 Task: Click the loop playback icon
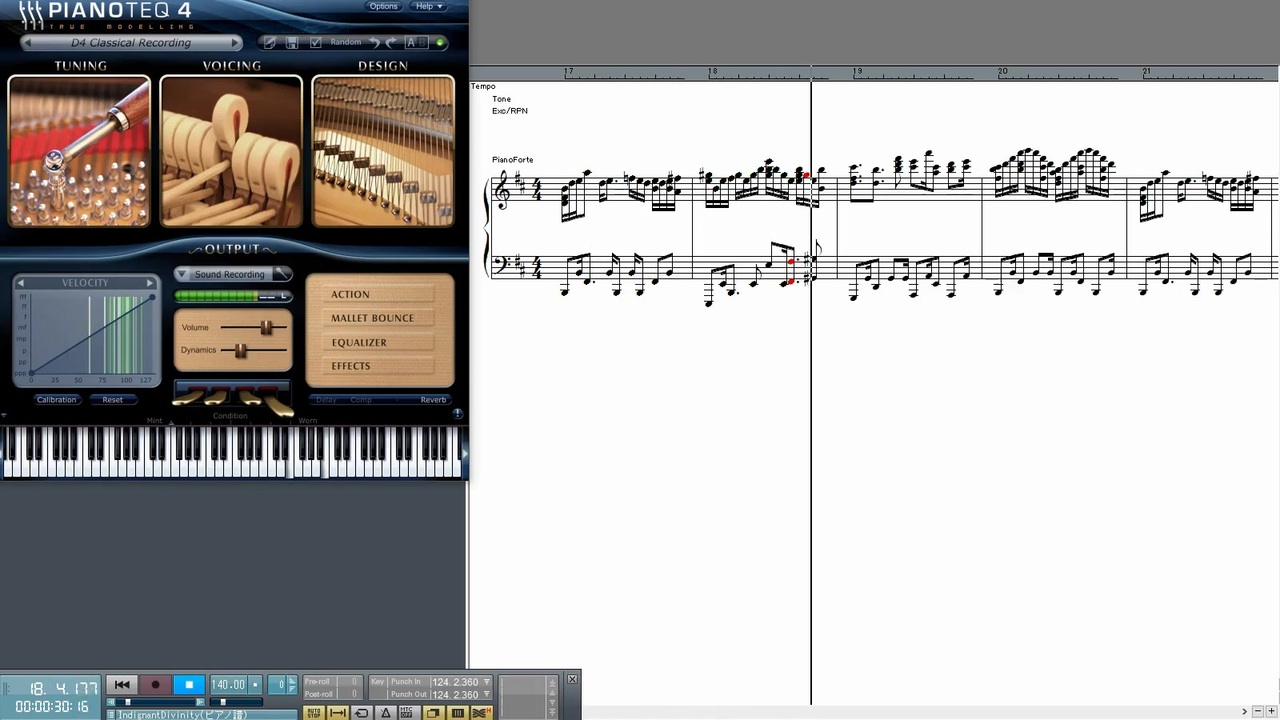[x=362, y=713]
